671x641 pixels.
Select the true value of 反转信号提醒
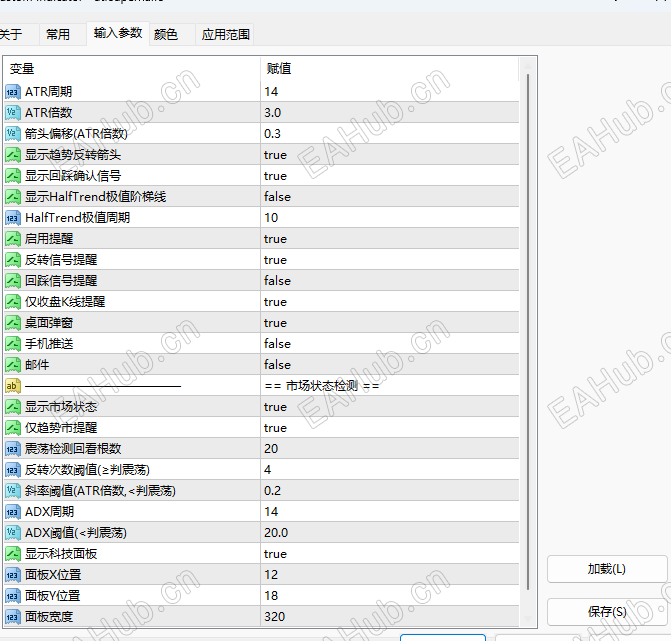tap(389, 260)
